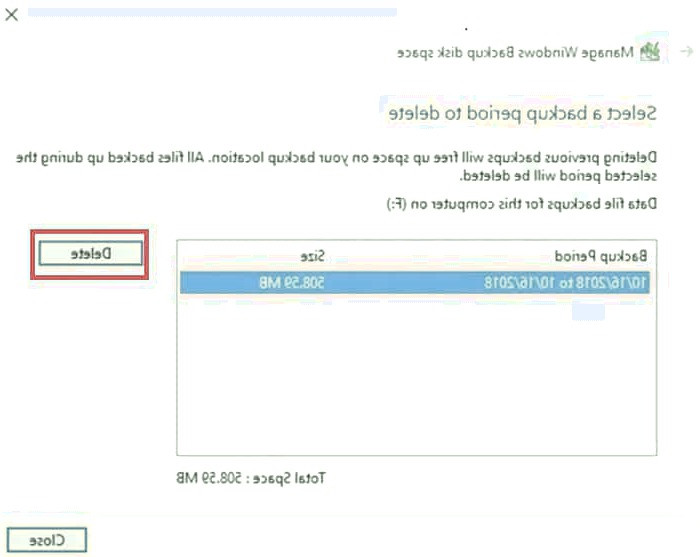This screenshot has height=557, width=700.
Task: Click the date range text in highlighted row
Action: (565, 283)
